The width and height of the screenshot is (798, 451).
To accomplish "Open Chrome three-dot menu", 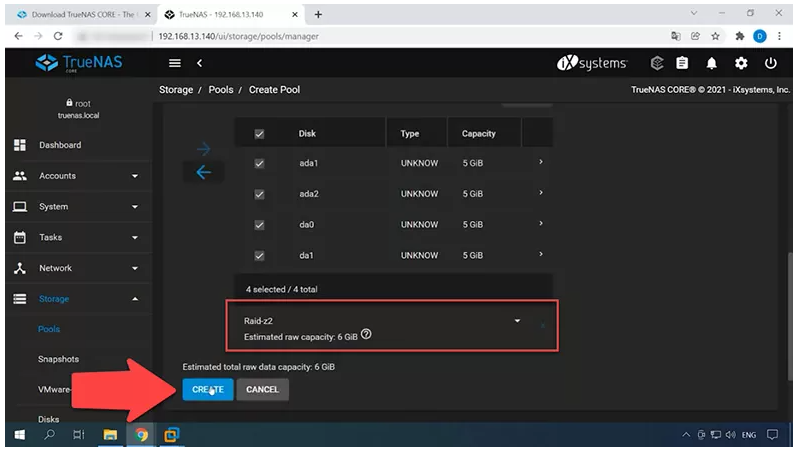I will (x=779, y=36).
